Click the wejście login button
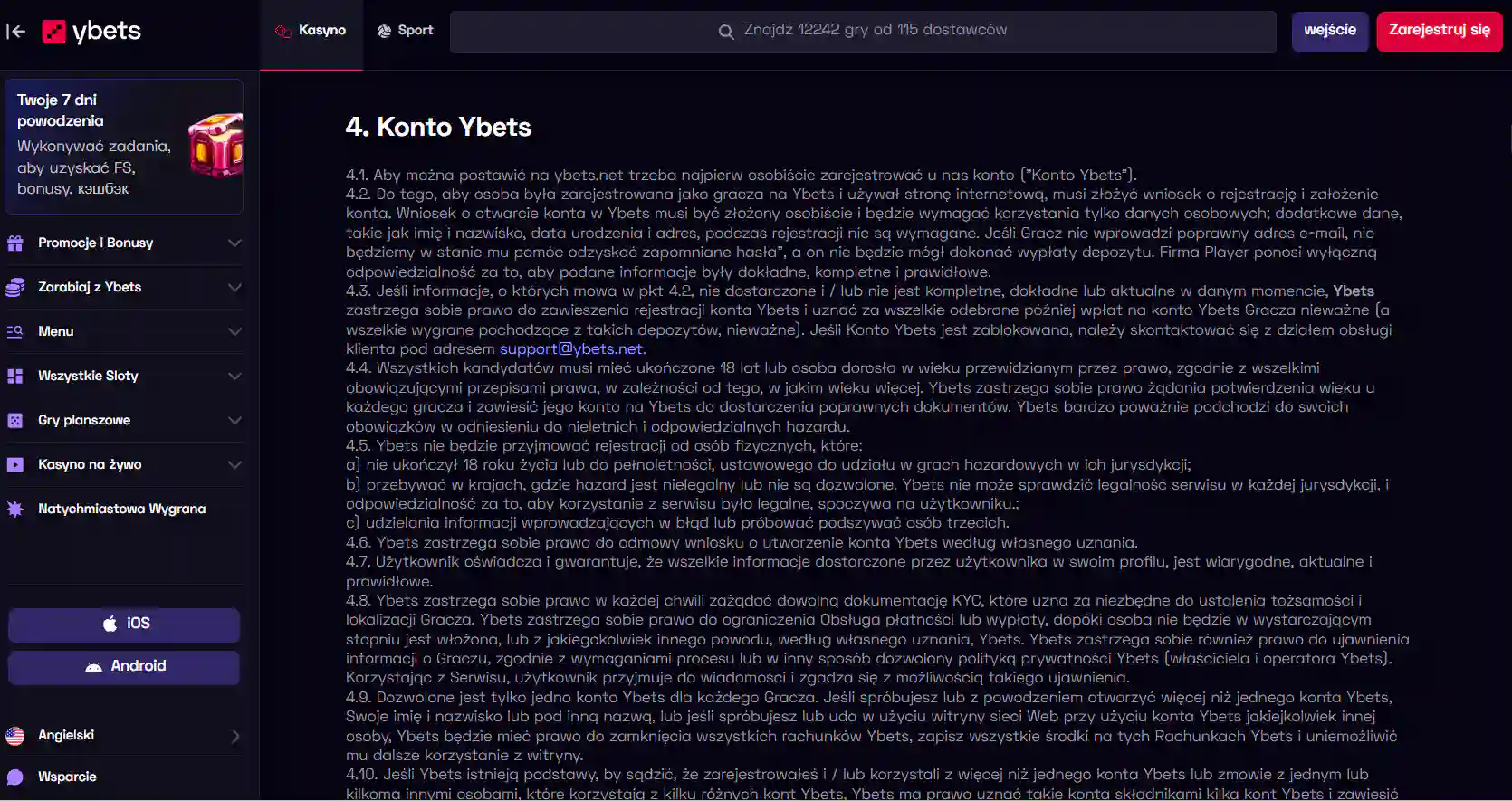This screenshot has height=801, width=1512. click(1330, 31)
